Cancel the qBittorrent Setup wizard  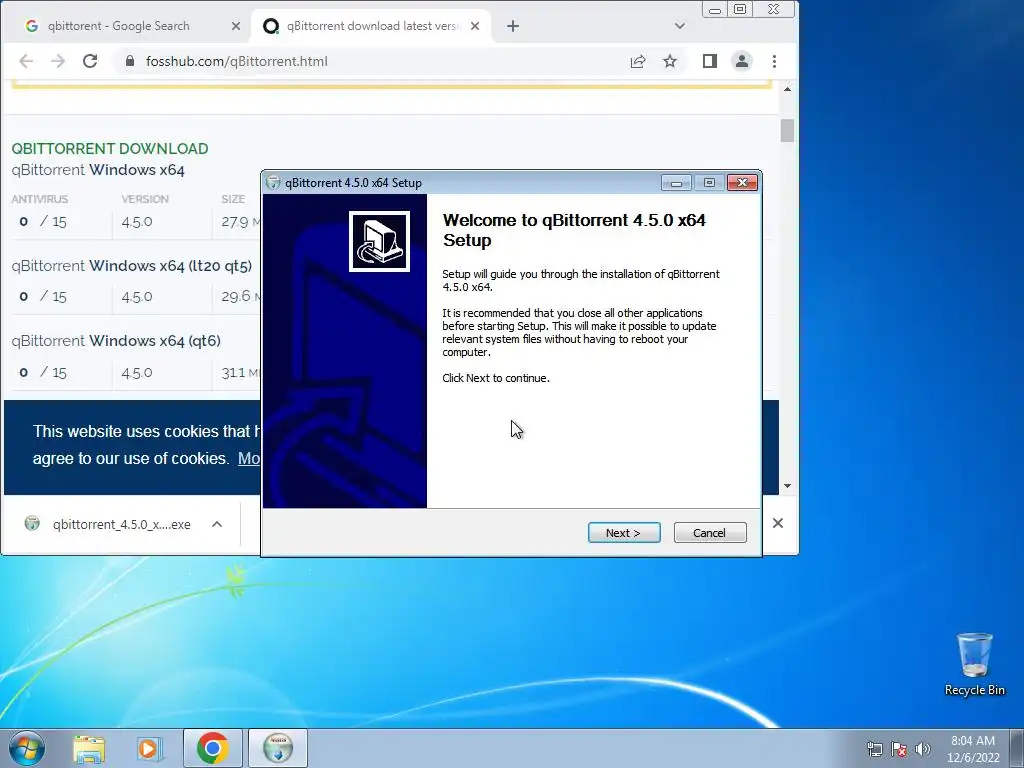(710, 533)
